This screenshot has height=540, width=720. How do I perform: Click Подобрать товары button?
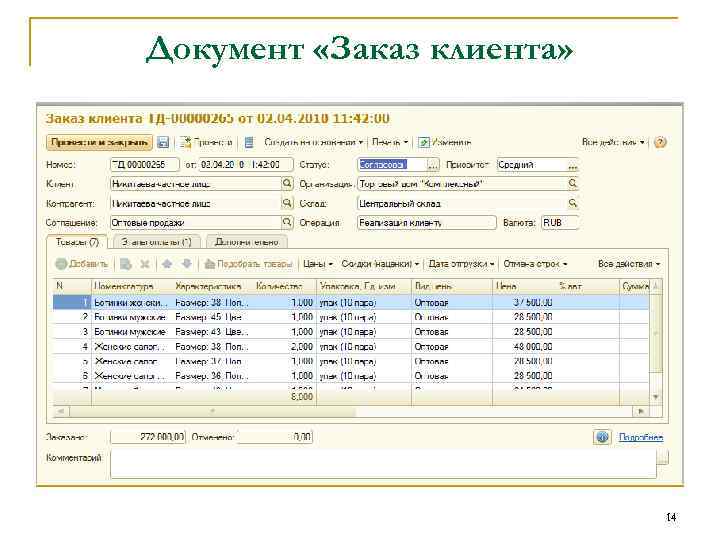[248, 264]
